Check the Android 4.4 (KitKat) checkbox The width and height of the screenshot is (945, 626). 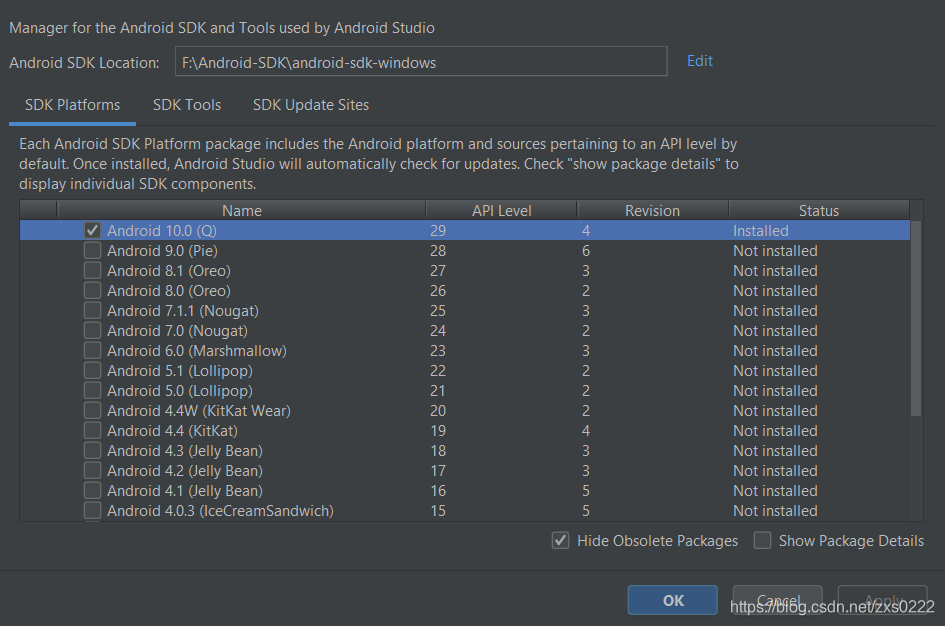(91, 430)
